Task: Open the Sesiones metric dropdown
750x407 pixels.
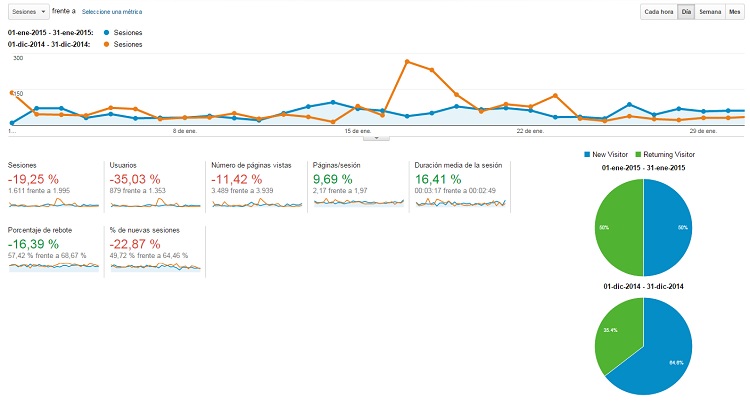Action: click(26, 12)
